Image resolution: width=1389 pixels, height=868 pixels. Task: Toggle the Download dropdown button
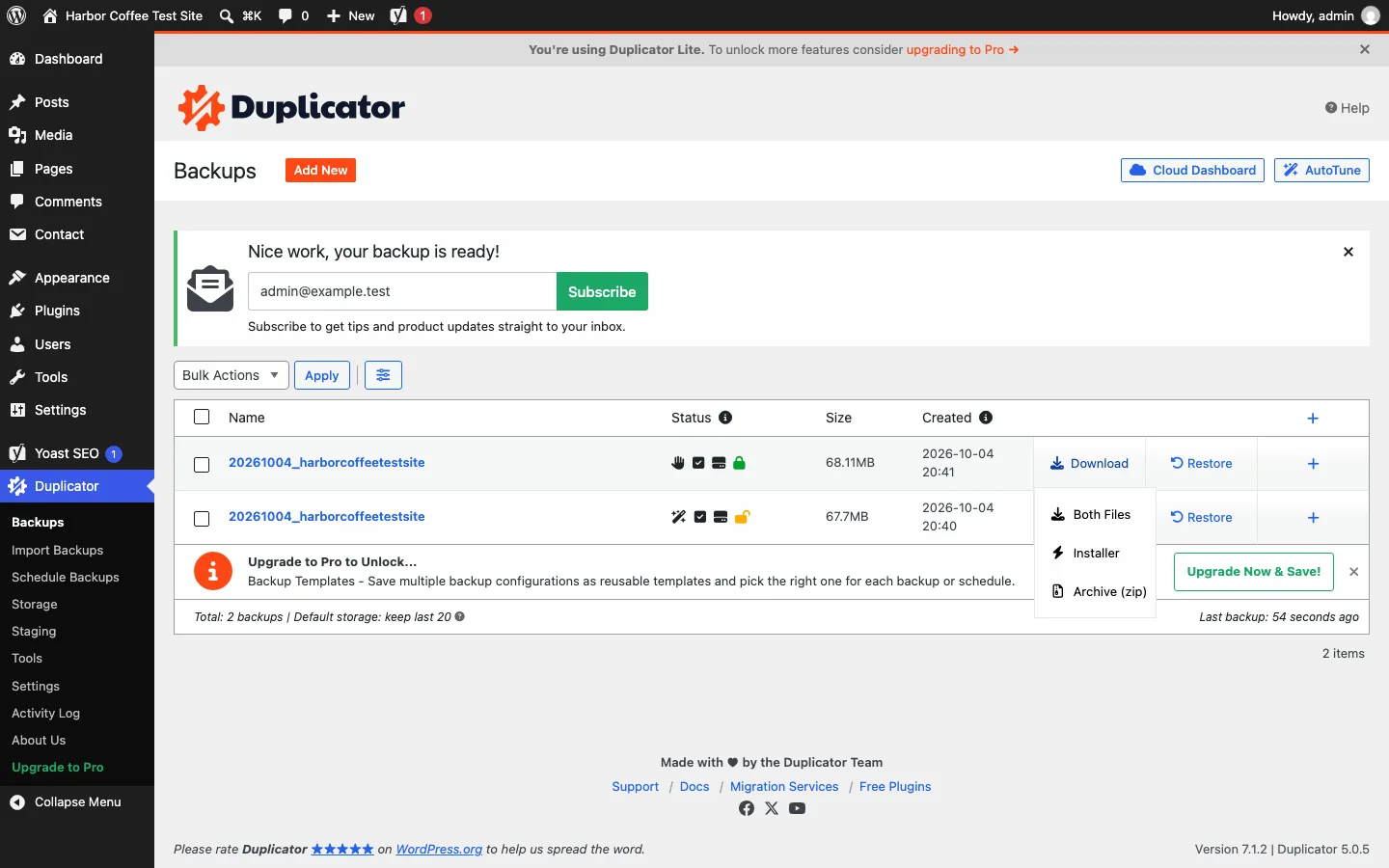[x=1090, y=463]
